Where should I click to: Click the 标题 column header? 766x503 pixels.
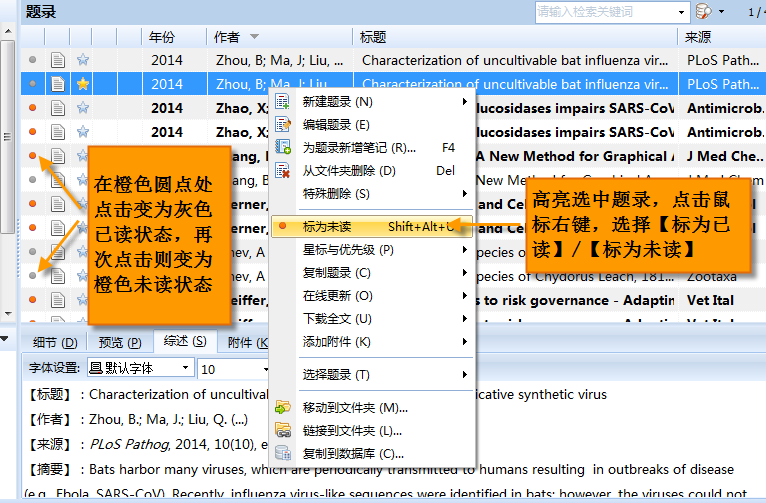515,37
